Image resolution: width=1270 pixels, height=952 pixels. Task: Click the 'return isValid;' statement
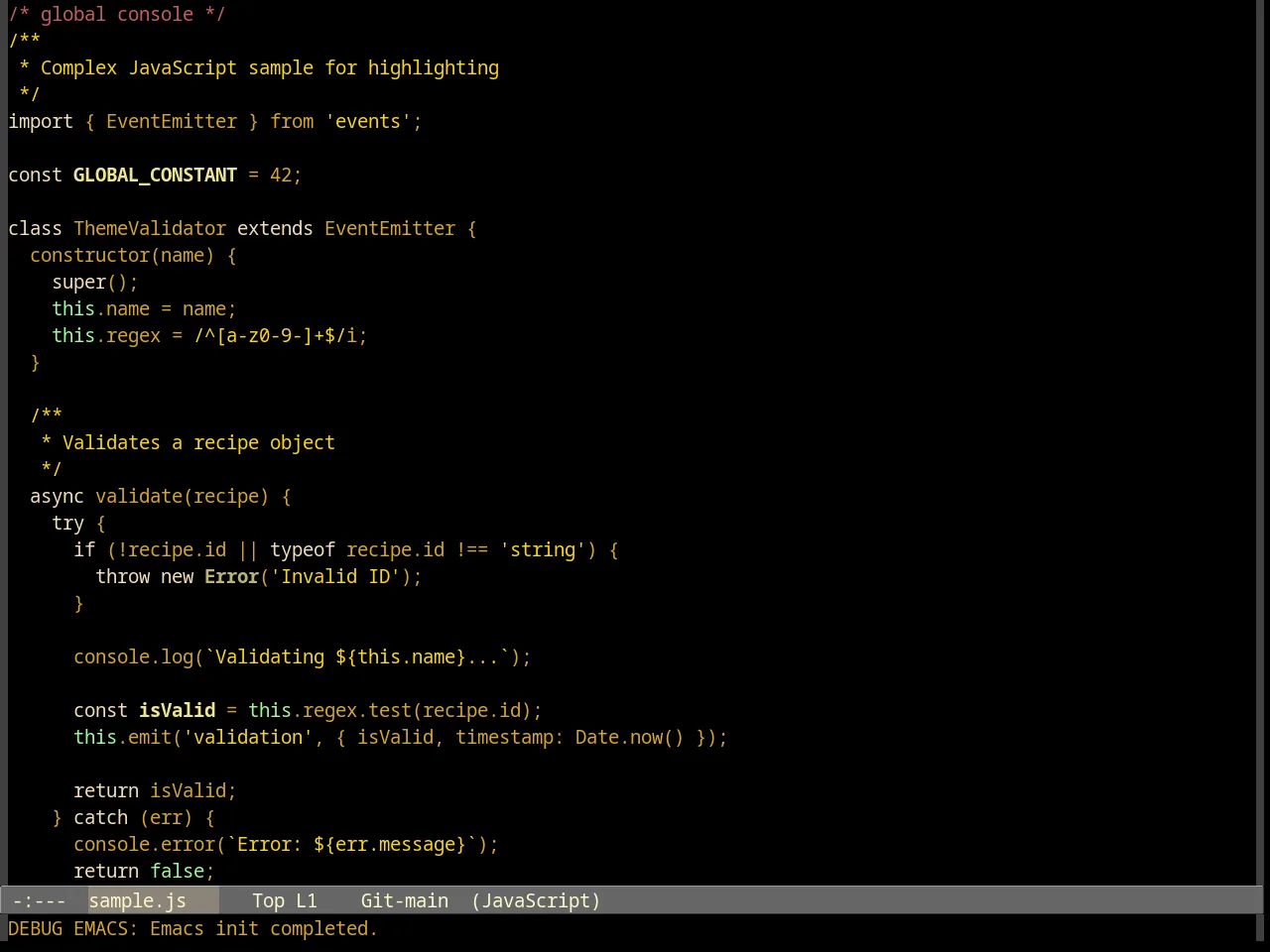click(155, 790)
